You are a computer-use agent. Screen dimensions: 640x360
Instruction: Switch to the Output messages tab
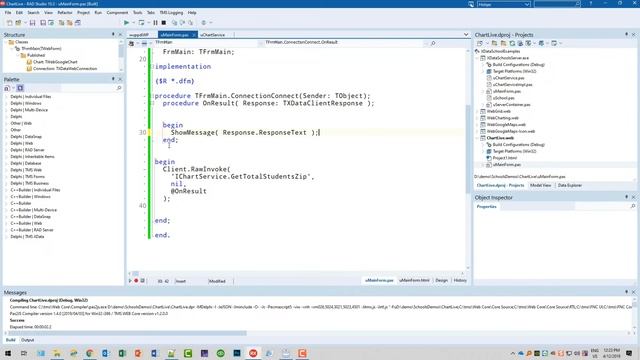[x=27, y=340]
